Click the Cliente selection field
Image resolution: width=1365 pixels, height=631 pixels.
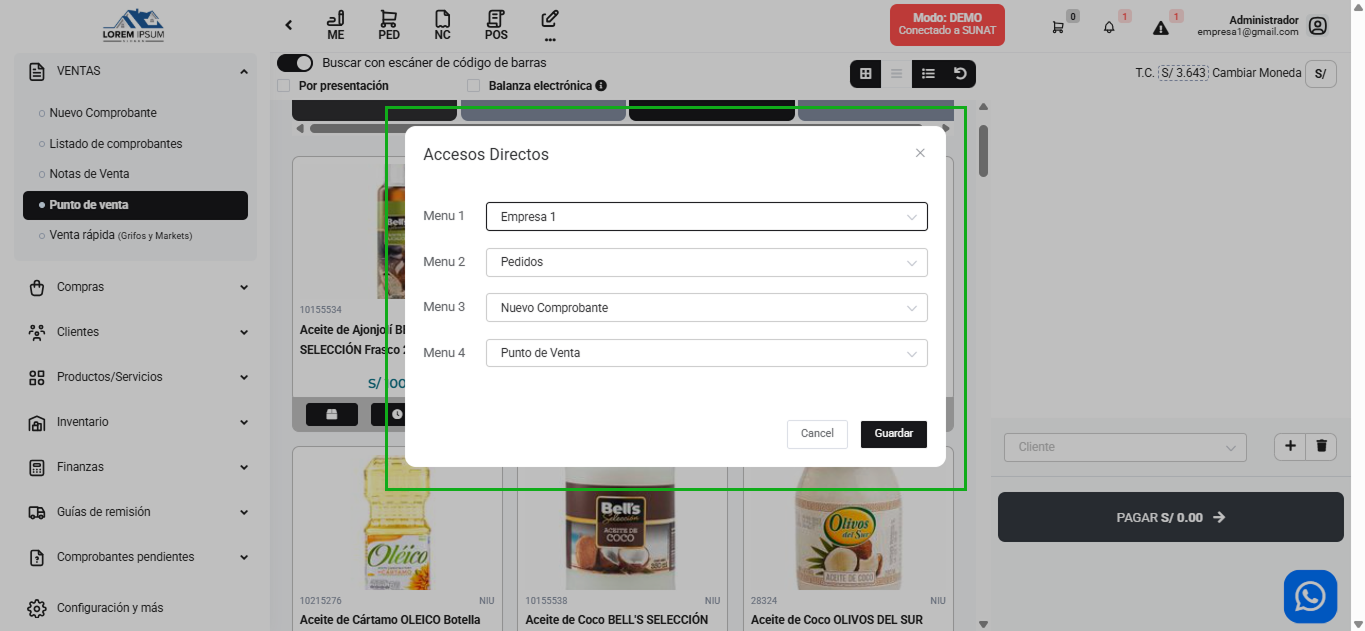point(1124,447)
